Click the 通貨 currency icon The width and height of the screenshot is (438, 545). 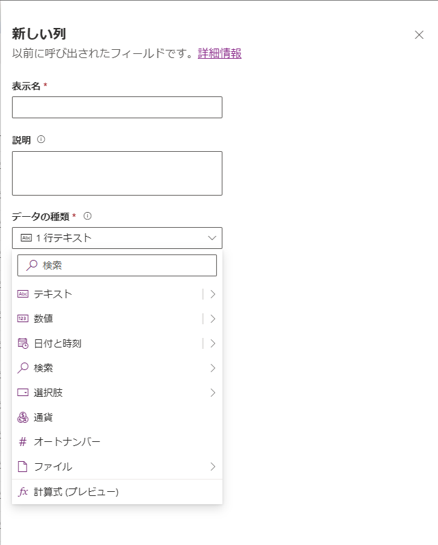tap(23, 417)
